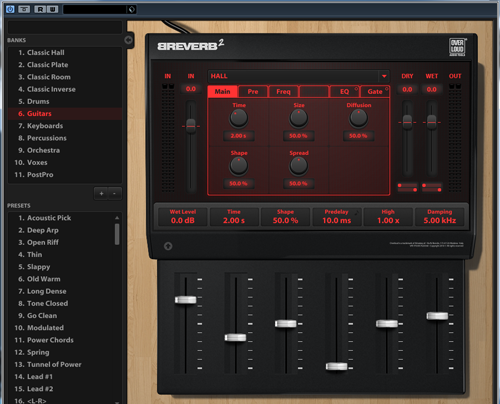Select the Keyboards bank
The image size is (500, 404).
65,126
